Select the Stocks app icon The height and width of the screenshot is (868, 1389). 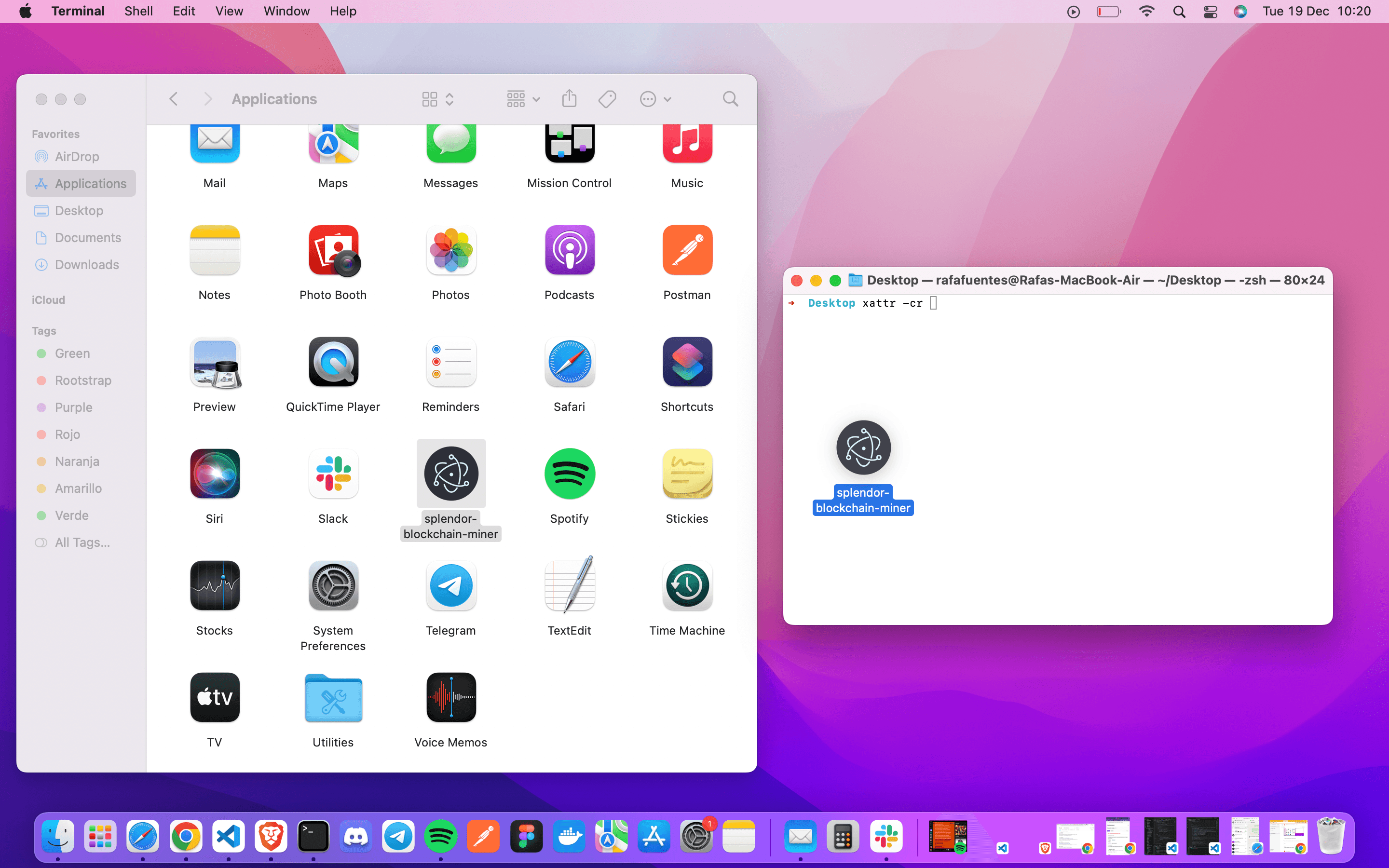click(215, 586)
